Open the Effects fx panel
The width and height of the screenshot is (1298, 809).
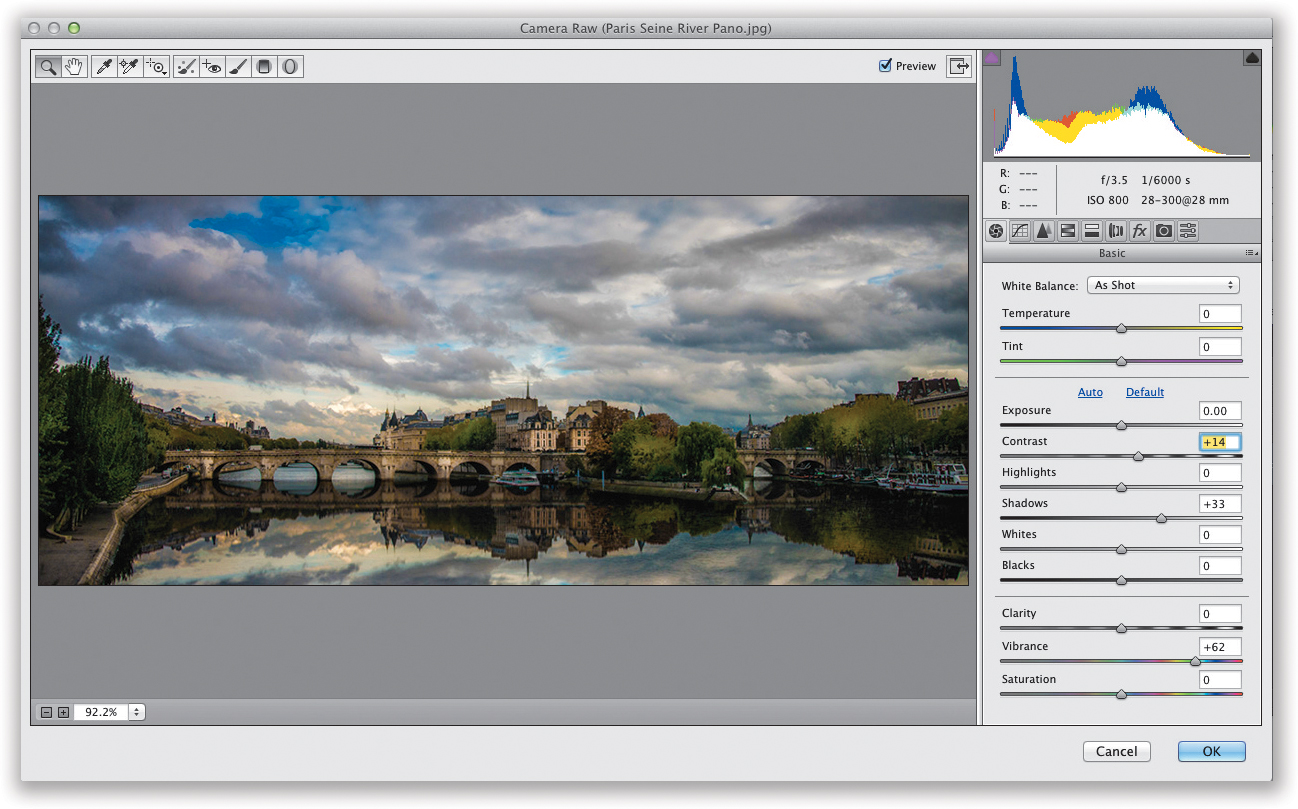(1140, 231)
